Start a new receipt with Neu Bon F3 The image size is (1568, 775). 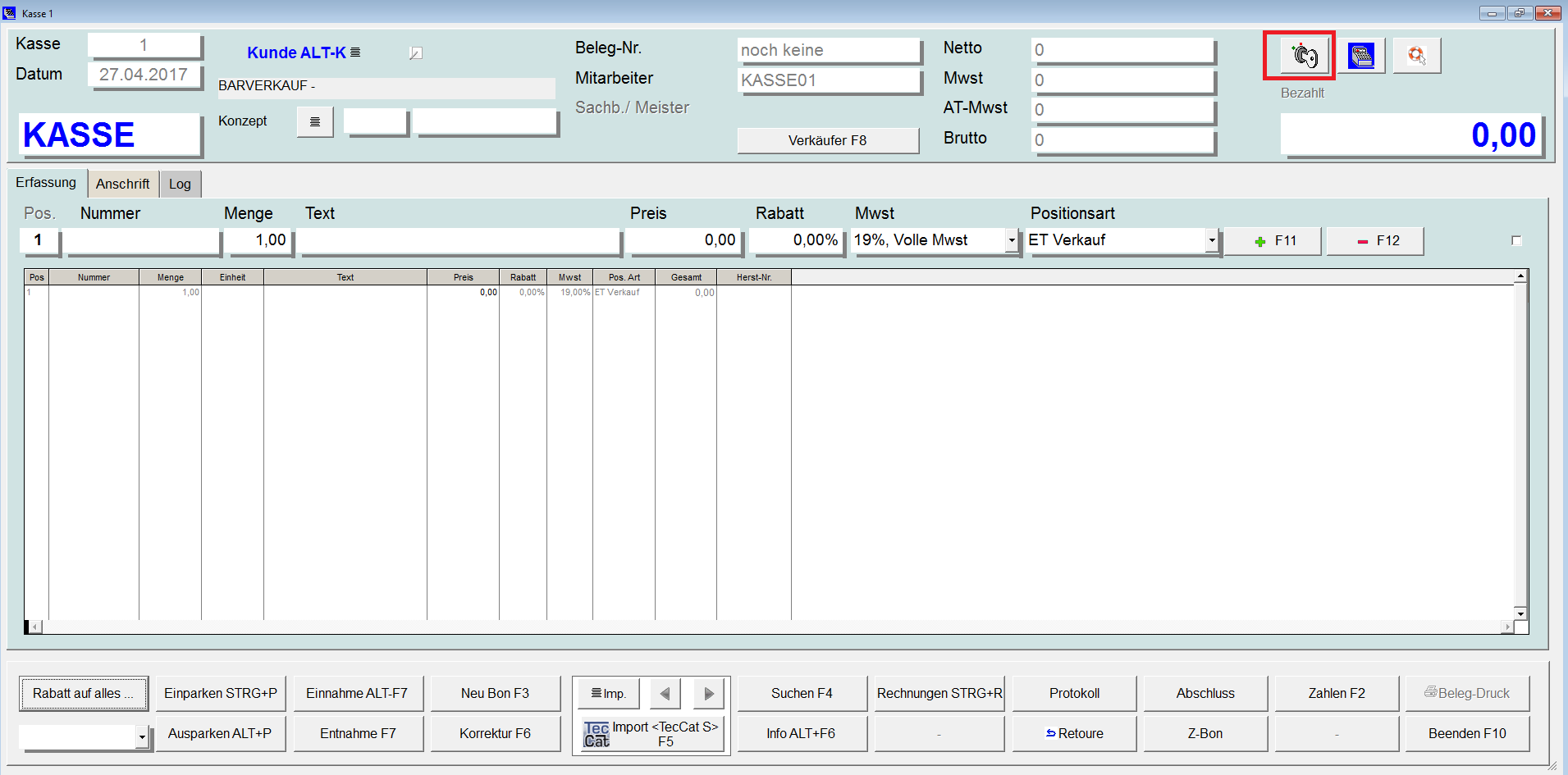coord(496,694)
